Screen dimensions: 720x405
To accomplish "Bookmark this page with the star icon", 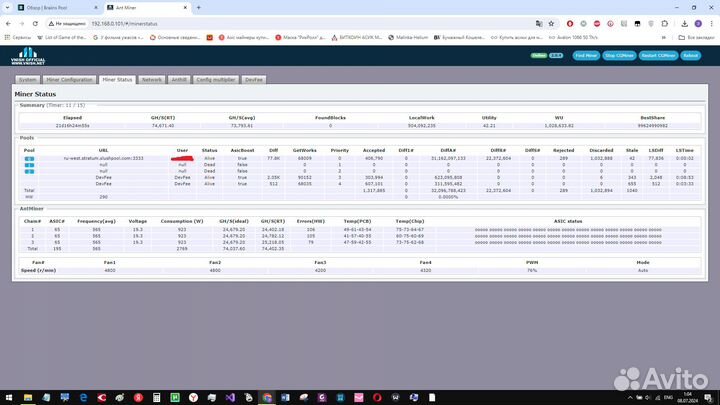I will pyautogui.click(x=551, y=23).
